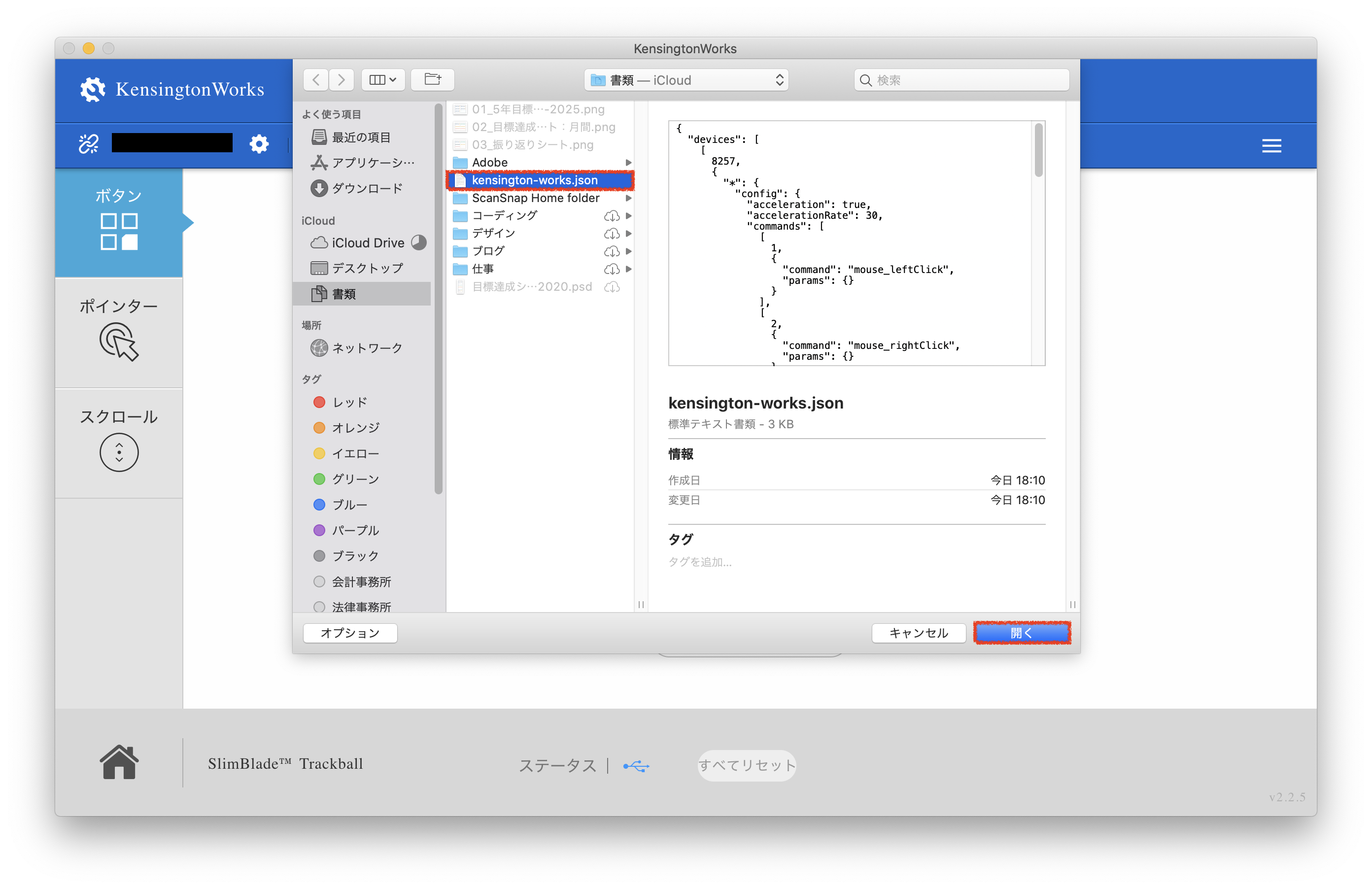The height and width of the screenshot is (889, 1372).
Task: Click cloud download icon for コーディング folder
Action: pyautogui.click(x=612, y=216)
